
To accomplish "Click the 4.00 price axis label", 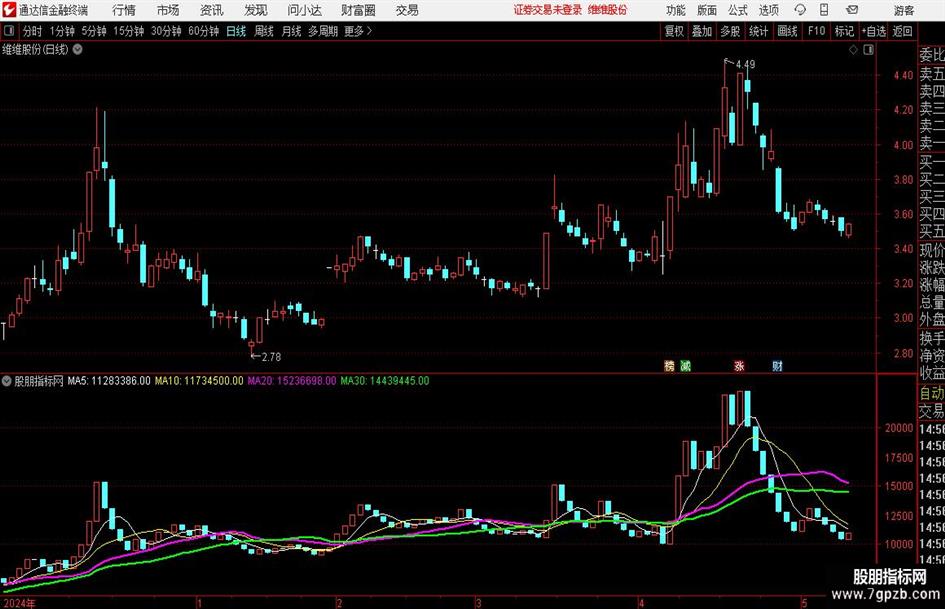I will click(x=903, y=145).
